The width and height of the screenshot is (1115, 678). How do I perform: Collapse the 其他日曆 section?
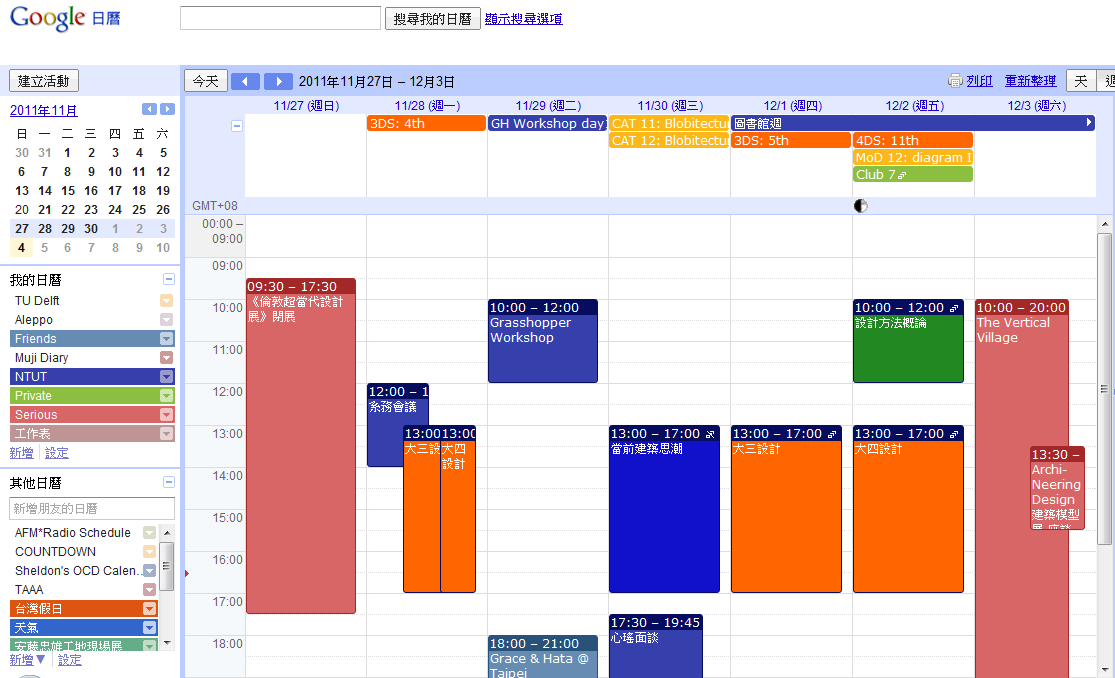[169, 482]
